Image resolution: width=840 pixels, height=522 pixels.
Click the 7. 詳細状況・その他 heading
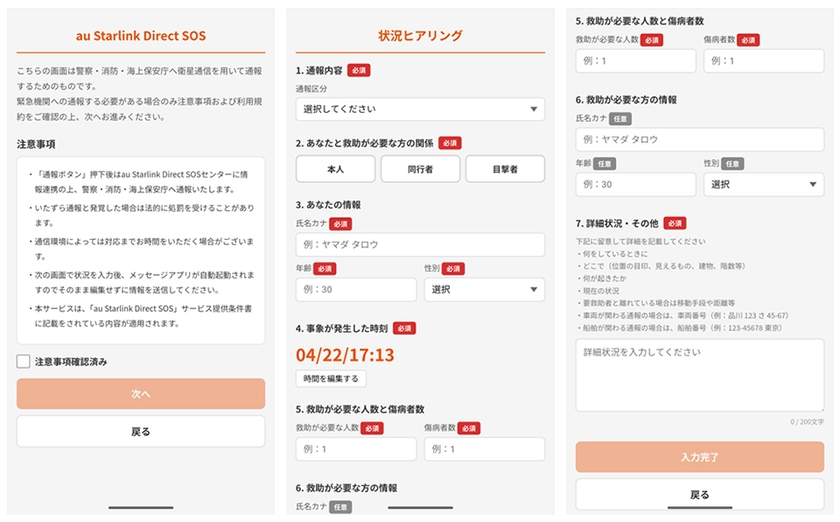[x=617, y=223]
